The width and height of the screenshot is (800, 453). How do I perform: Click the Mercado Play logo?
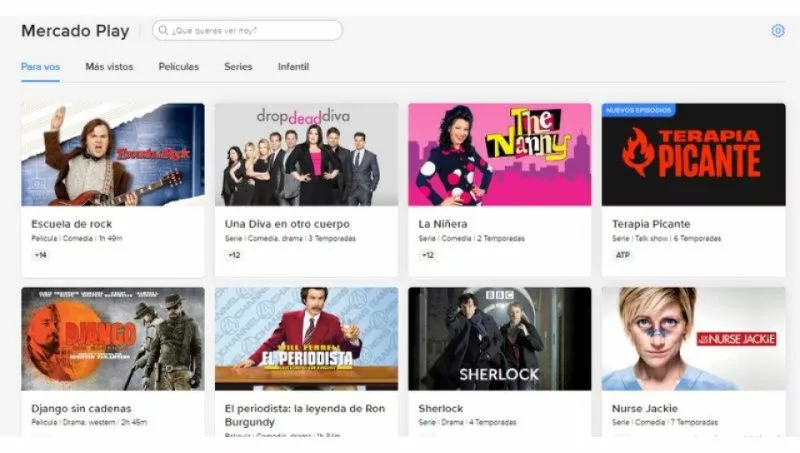pos(75,31)
